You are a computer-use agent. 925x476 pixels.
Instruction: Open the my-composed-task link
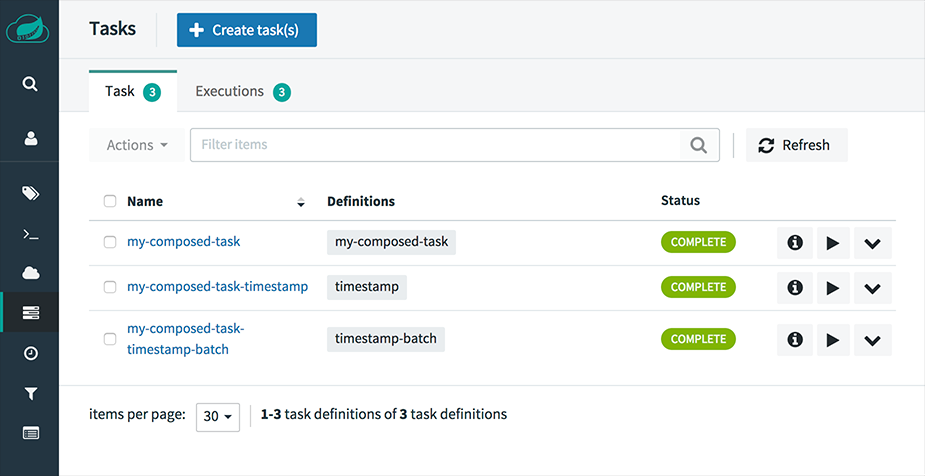183,242
